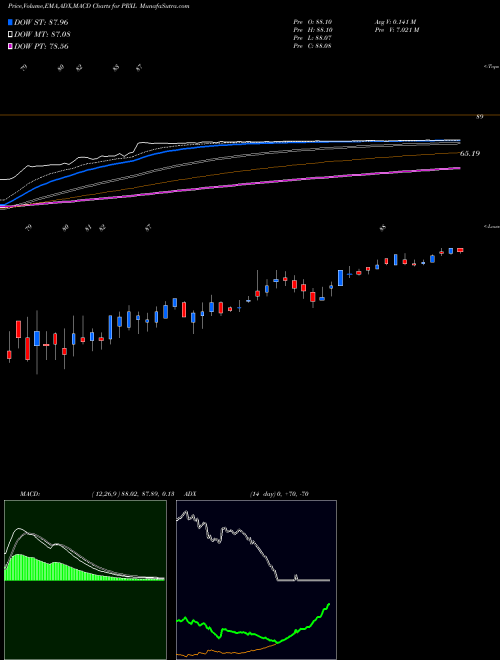Click the 65.19 moving average label
The width and height of the screenshot is (500, 660).
click(x=470, y=154)
